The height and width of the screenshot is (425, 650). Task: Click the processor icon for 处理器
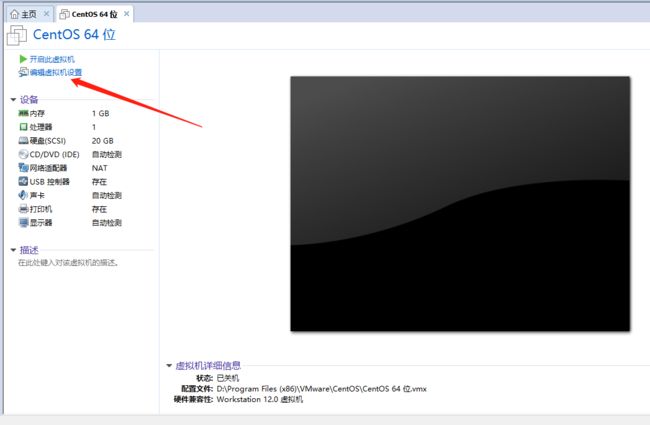click(x=23, y=127)
